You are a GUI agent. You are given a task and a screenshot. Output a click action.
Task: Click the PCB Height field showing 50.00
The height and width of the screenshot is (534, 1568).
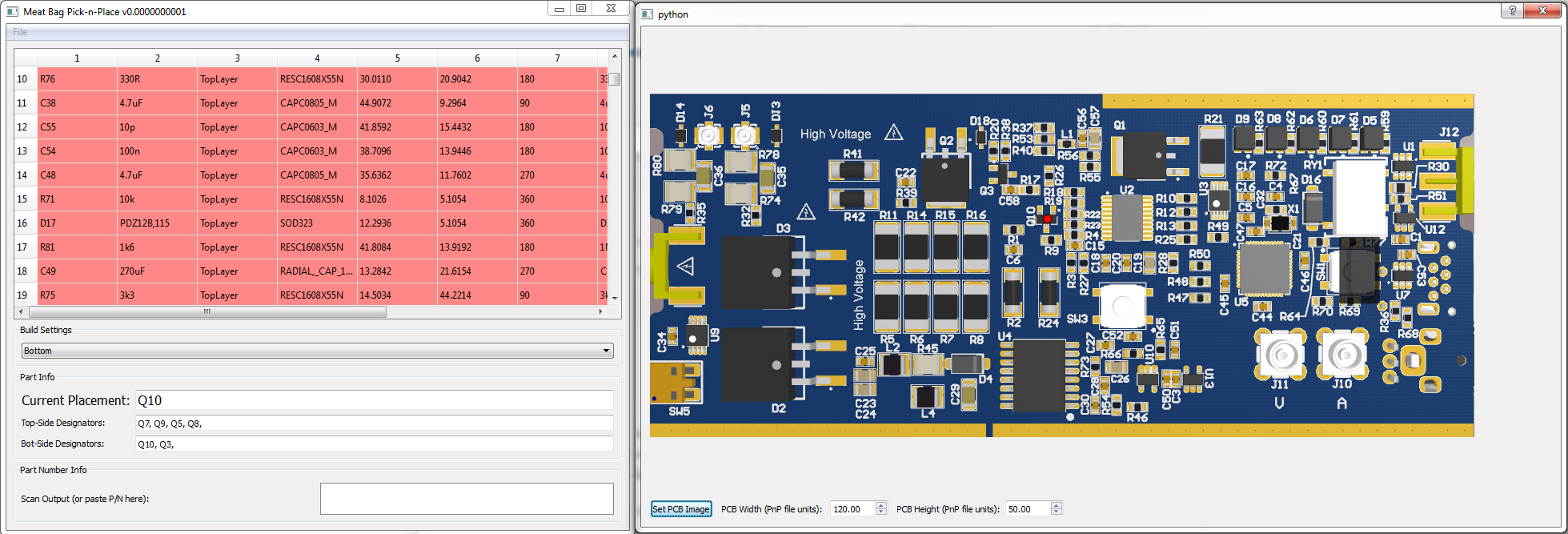tap(1029, 509)
